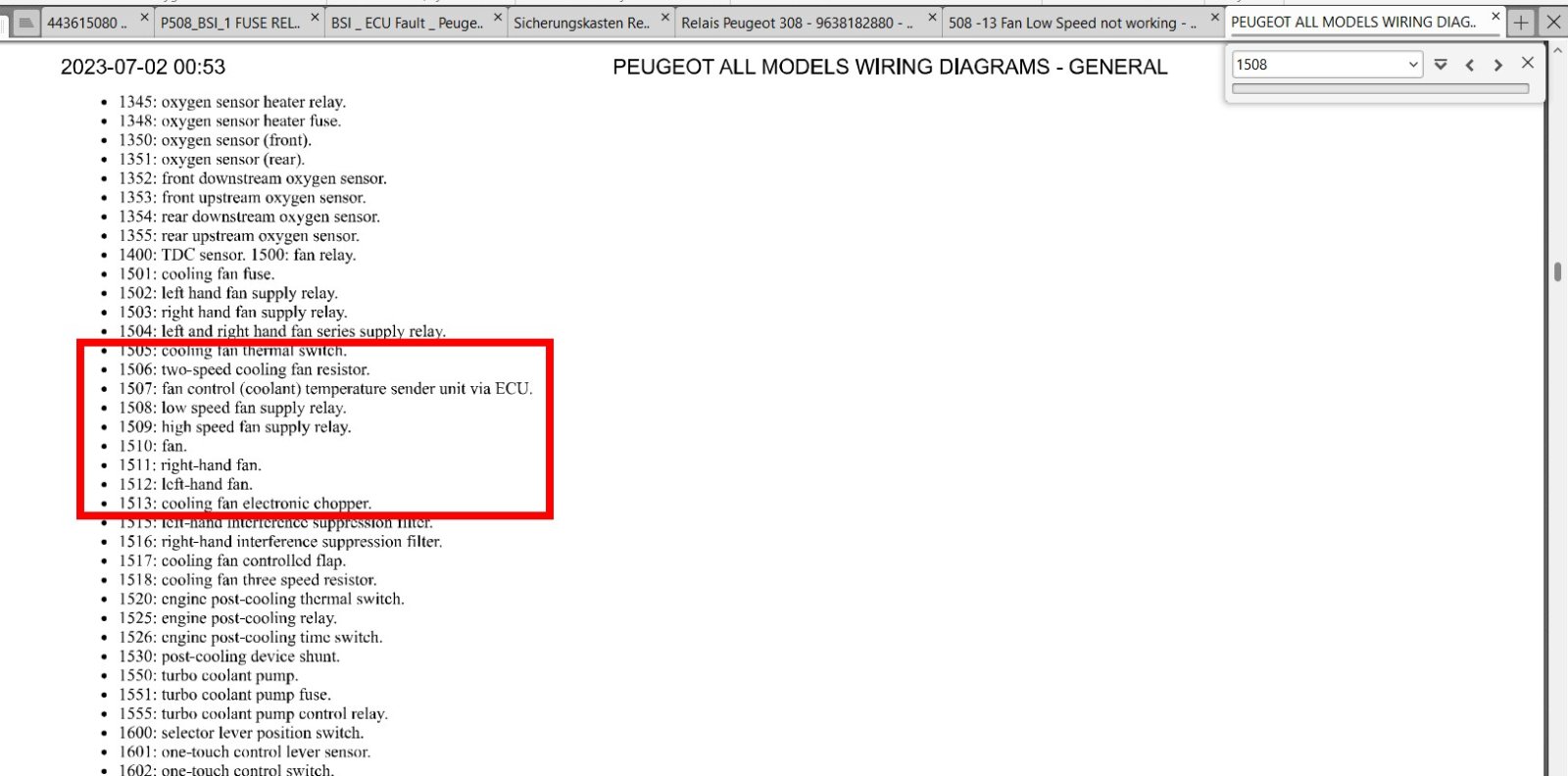Screen dimensions: 1568x776
Task: Click the scroll-up arrow of the page
Action: tap(1557, 49)
